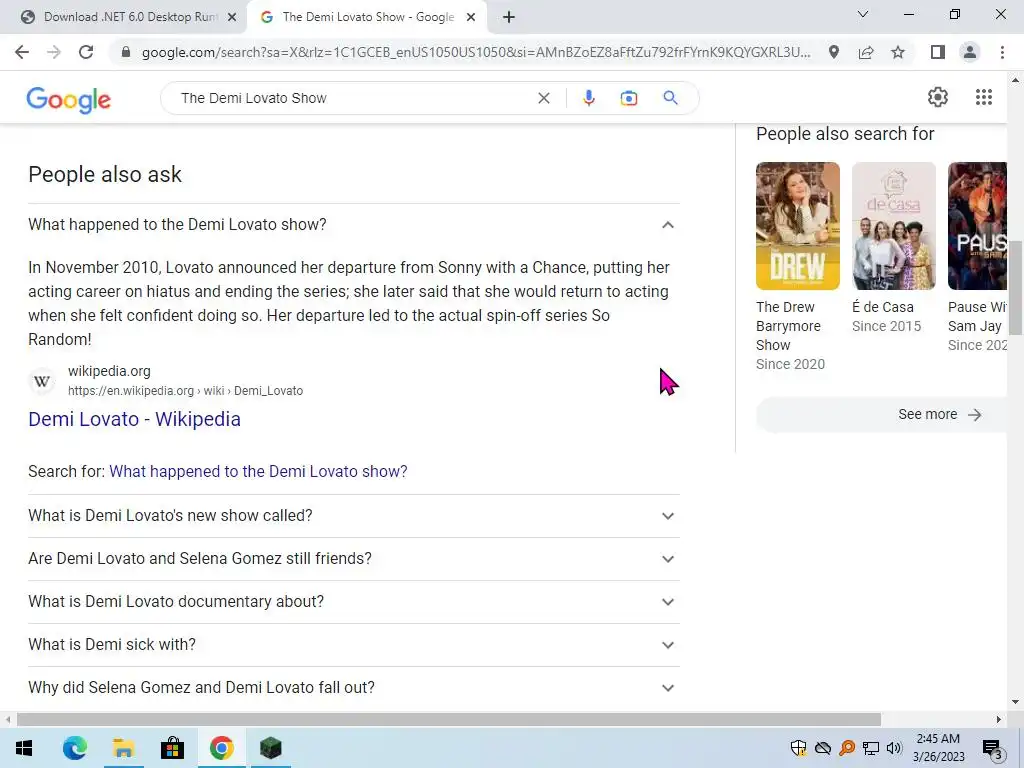Screen dimensions: 1024x768
Task: Open Google apps grid
Action: tap(984, 97)
